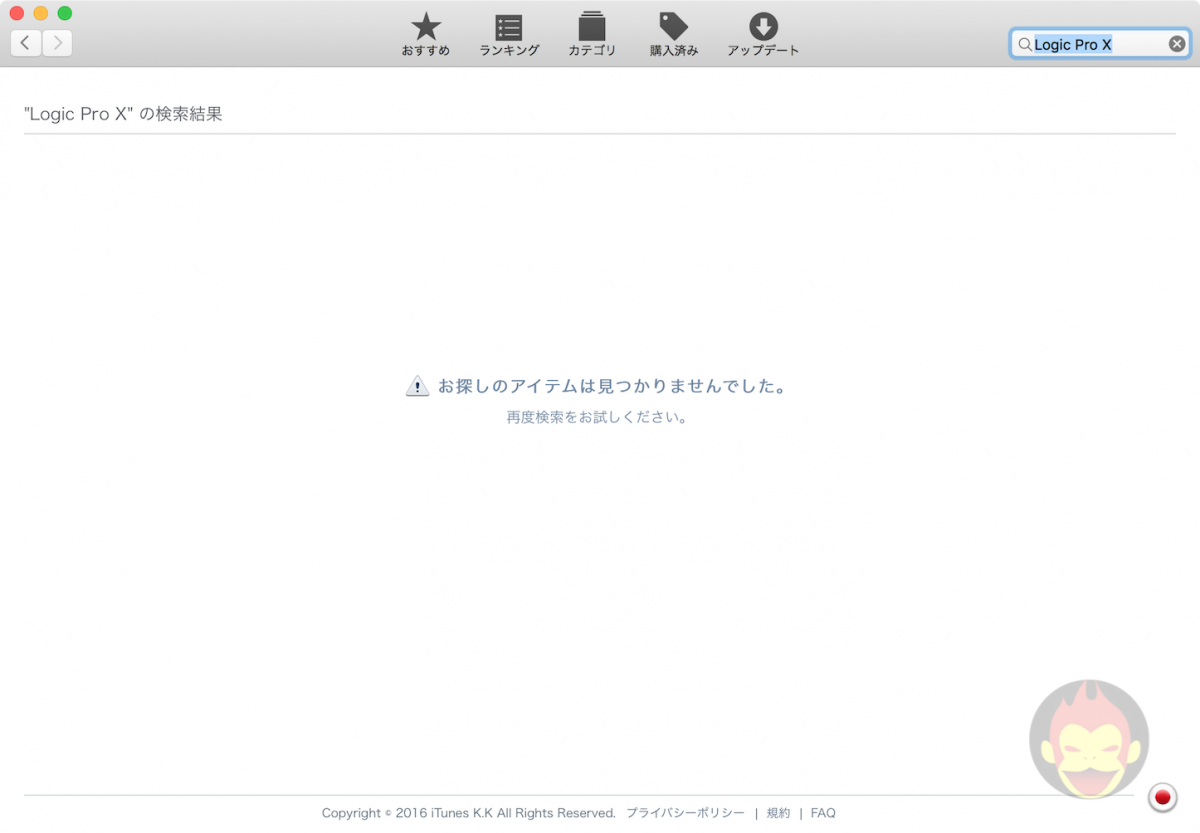This screenshot has height=833, width=1200.
Task: Click the magnifying glass in the search field
Action: coord(1025,44)
